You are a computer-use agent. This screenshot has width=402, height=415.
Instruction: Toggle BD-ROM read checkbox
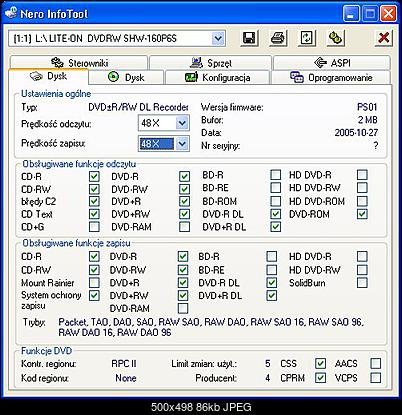tap(275, 201)
